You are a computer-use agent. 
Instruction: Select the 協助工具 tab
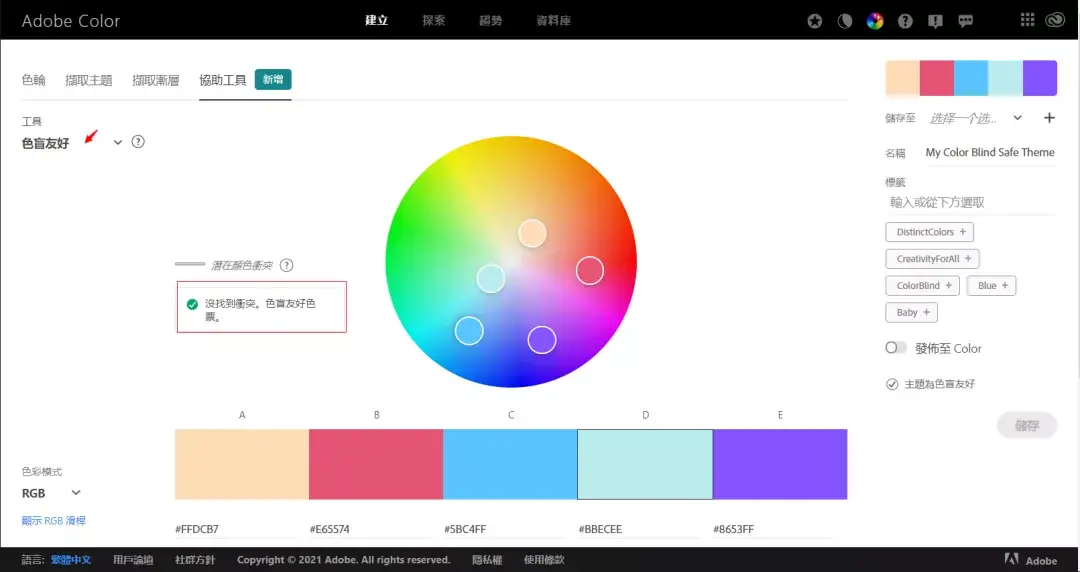tap(222, 80)
